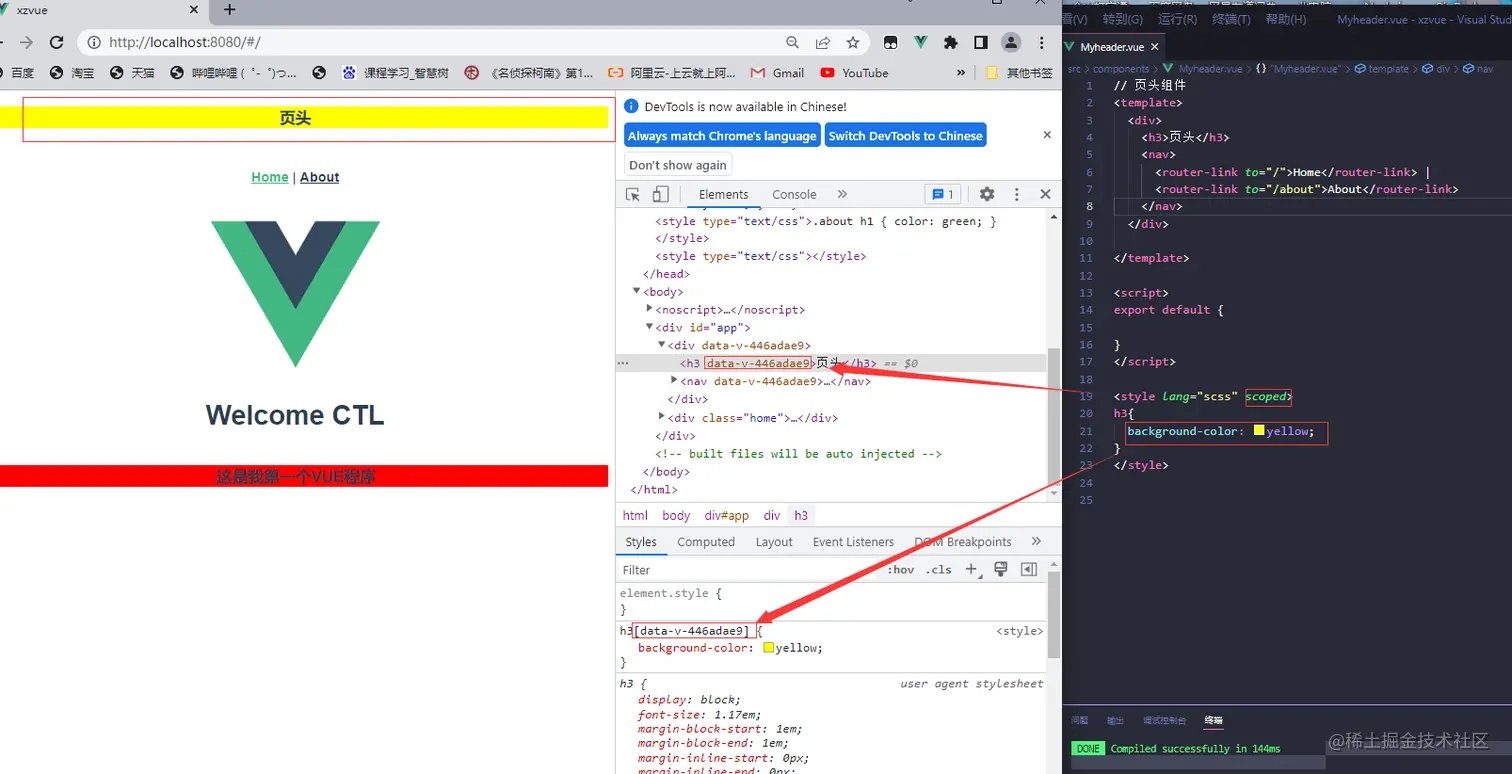Image resolution: width=1512 pixels, height=774 pixels.
Task: Click the forward navigation arrow in Chrome
Action: click(27, 43)
